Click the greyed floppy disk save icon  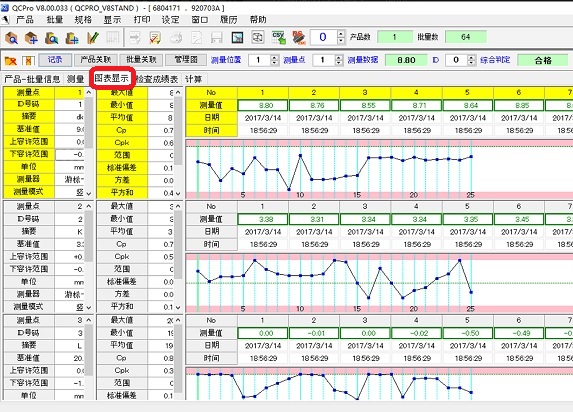coord(217,37)
